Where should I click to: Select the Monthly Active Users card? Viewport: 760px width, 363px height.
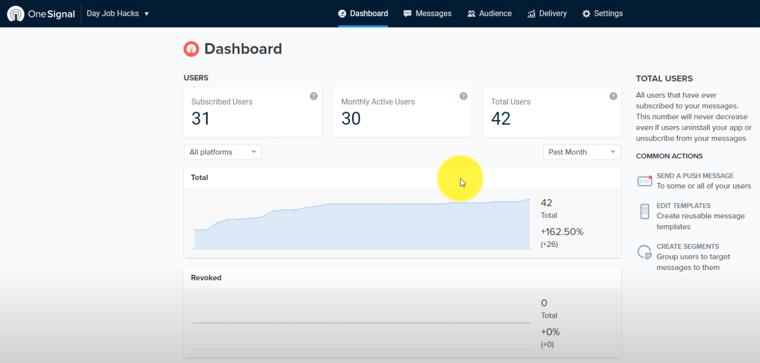pyautogui.click(x=402, y=112)
